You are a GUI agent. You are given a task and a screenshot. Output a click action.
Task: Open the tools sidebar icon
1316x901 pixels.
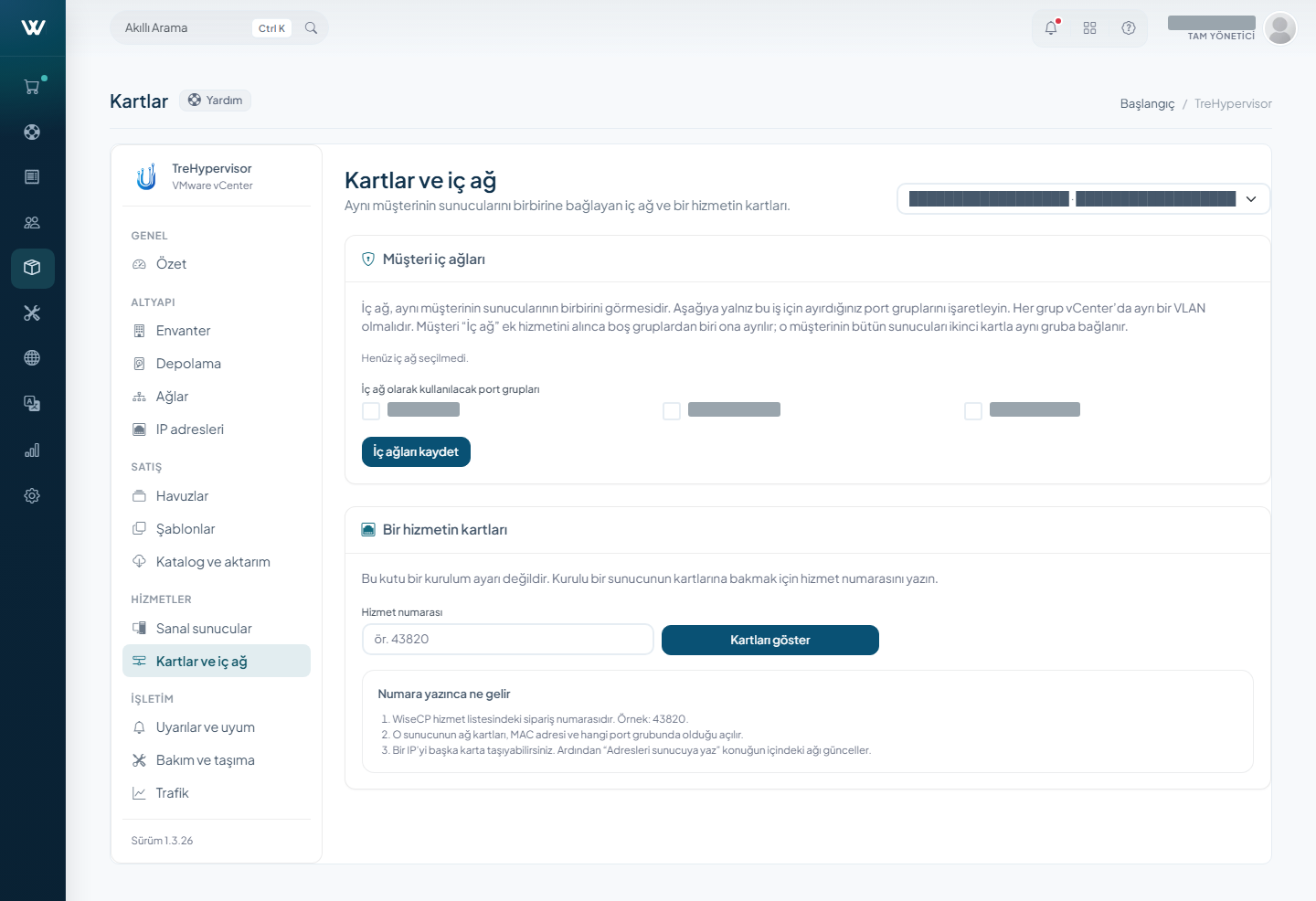[x=32, y=313]
